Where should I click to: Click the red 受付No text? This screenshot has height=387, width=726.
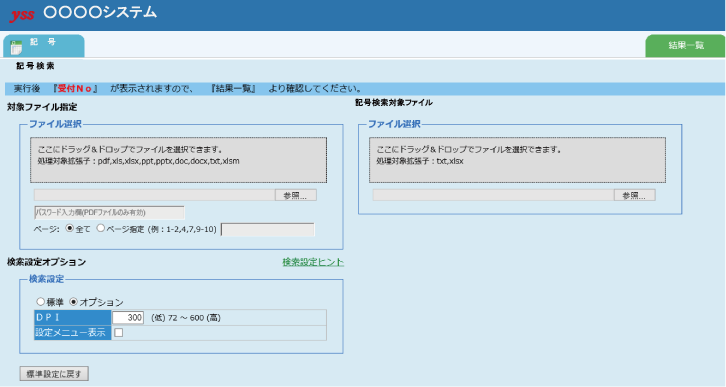[x=75, y=88]
